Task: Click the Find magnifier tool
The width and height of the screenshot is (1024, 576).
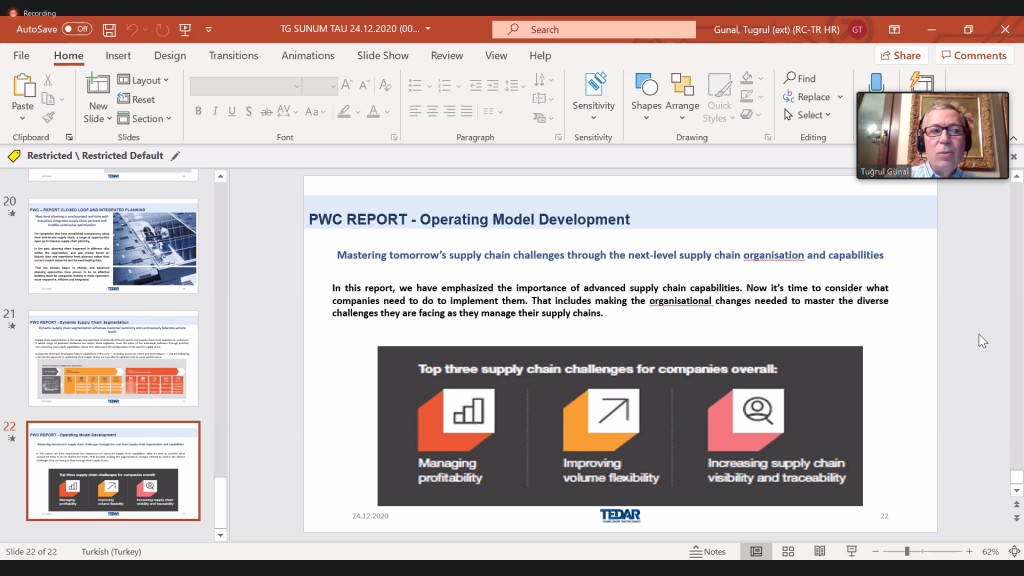Action: click(x=800, y=78)
